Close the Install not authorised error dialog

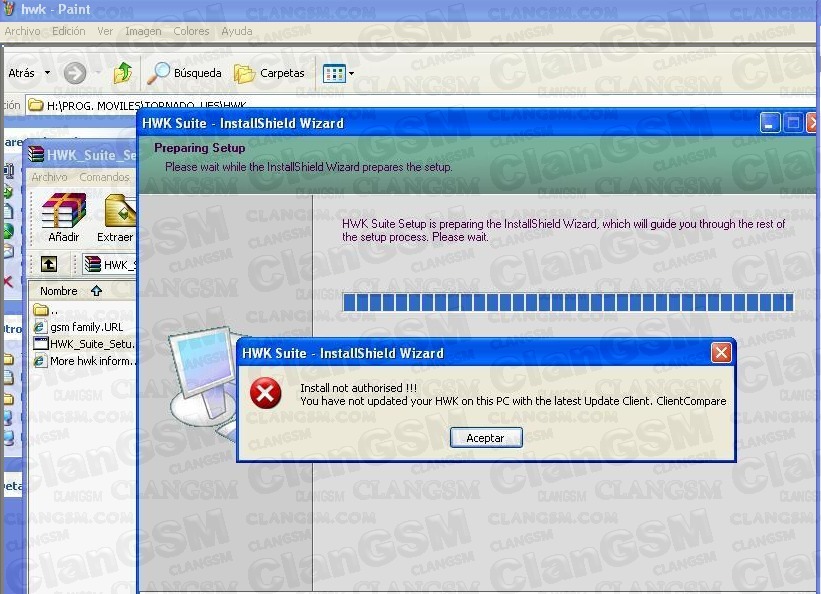click(720, 353)
